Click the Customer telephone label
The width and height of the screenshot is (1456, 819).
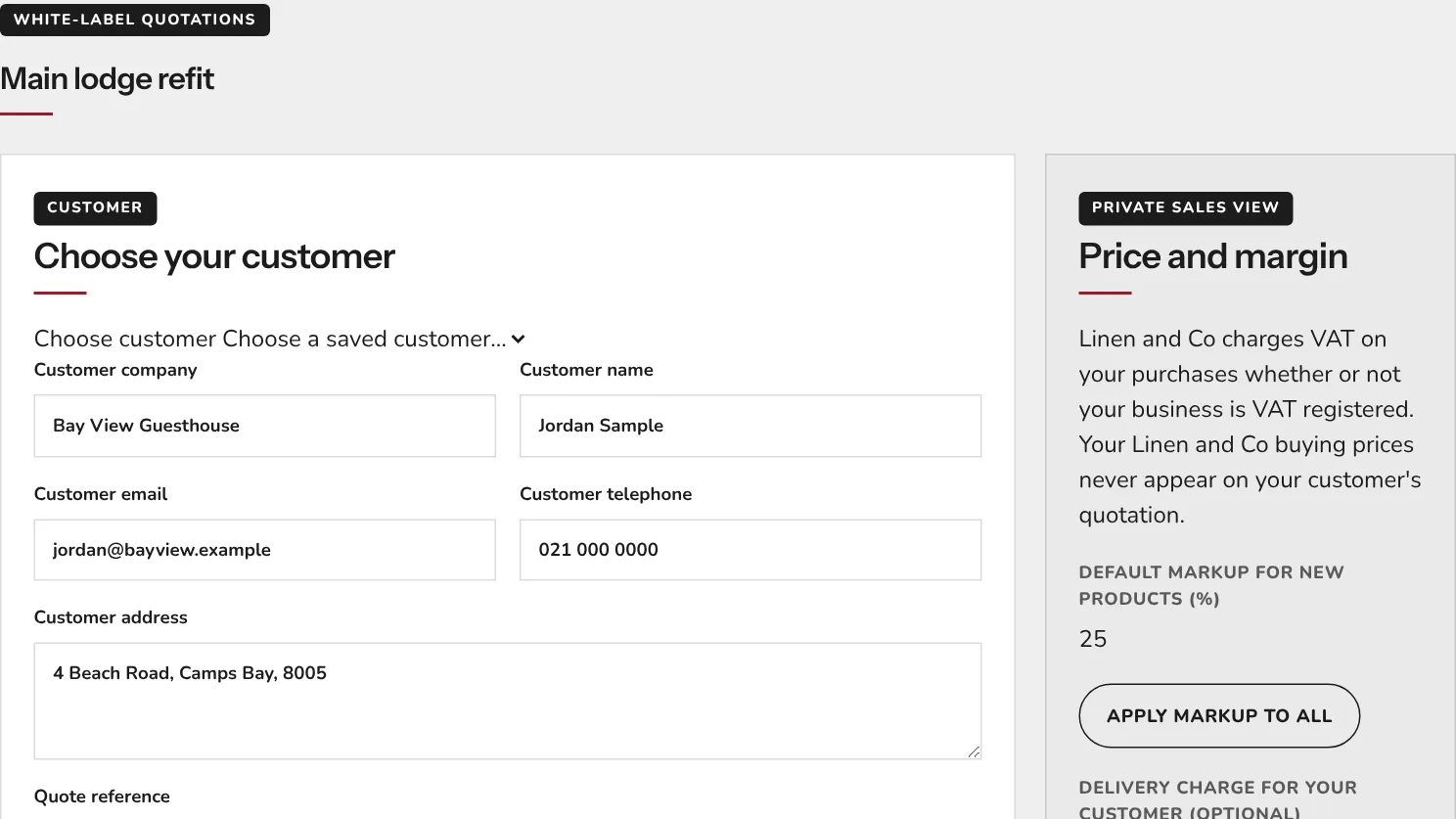606,494
